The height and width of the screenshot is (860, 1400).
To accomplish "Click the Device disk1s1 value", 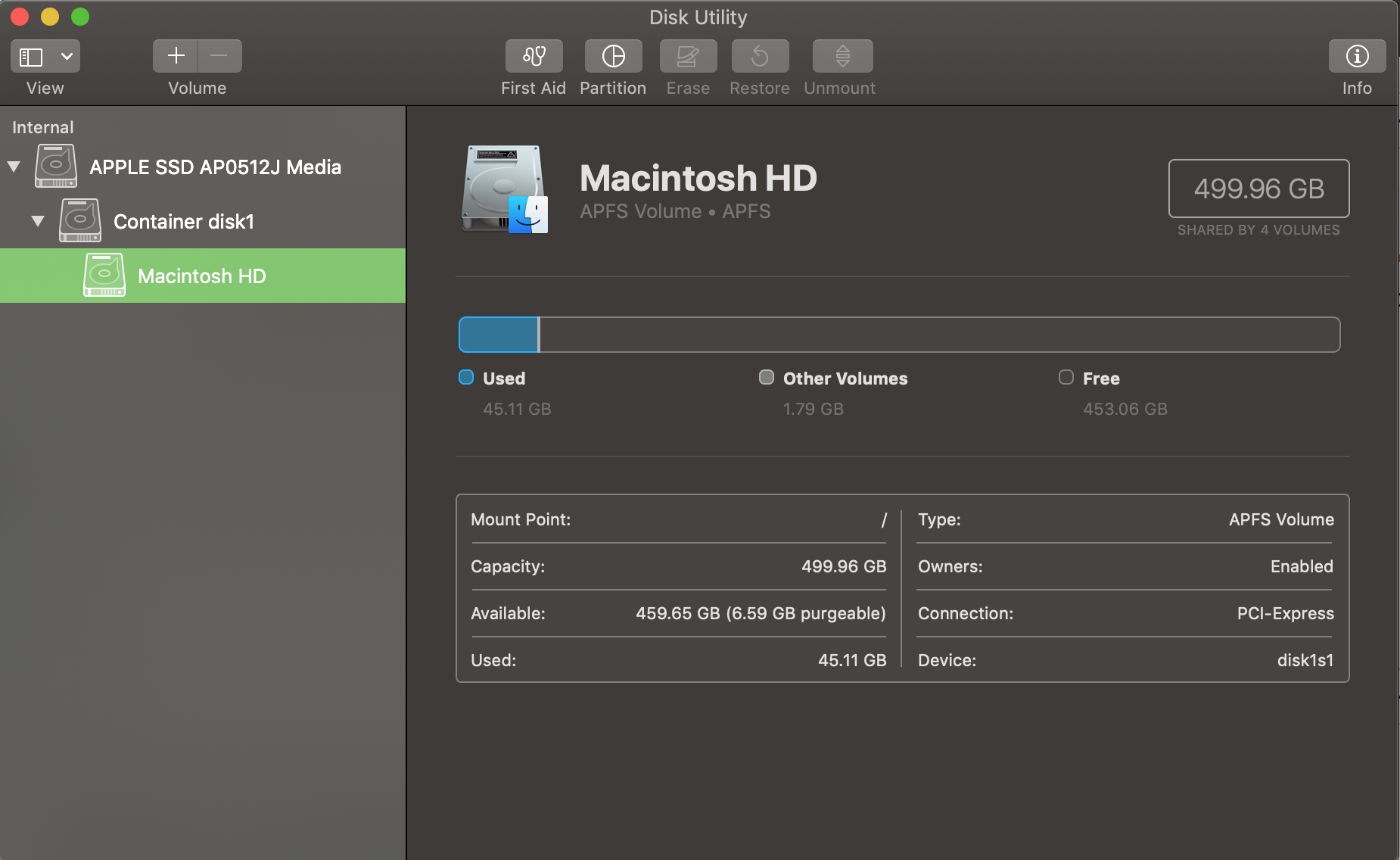I will coord(1305,660).
